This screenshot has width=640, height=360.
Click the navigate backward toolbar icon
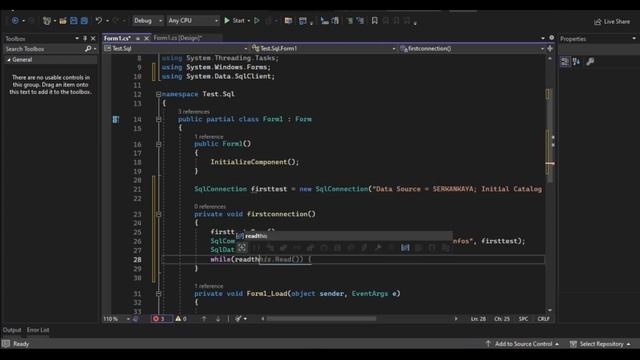pyautogui.click(x=15, y=20)
